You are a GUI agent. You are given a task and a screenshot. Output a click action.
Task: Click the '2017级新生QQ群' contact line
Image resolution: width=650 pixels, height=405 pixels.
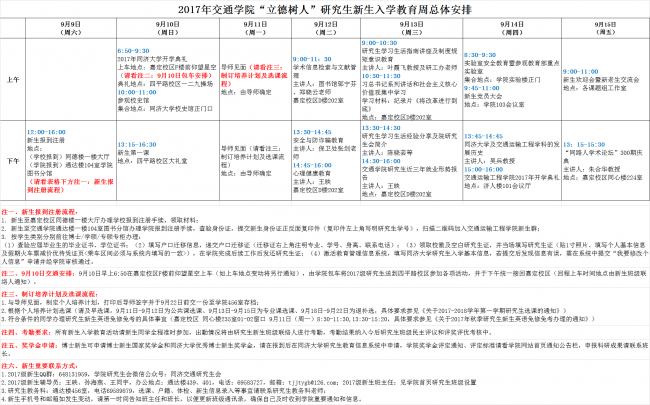[x=111, y=374]
